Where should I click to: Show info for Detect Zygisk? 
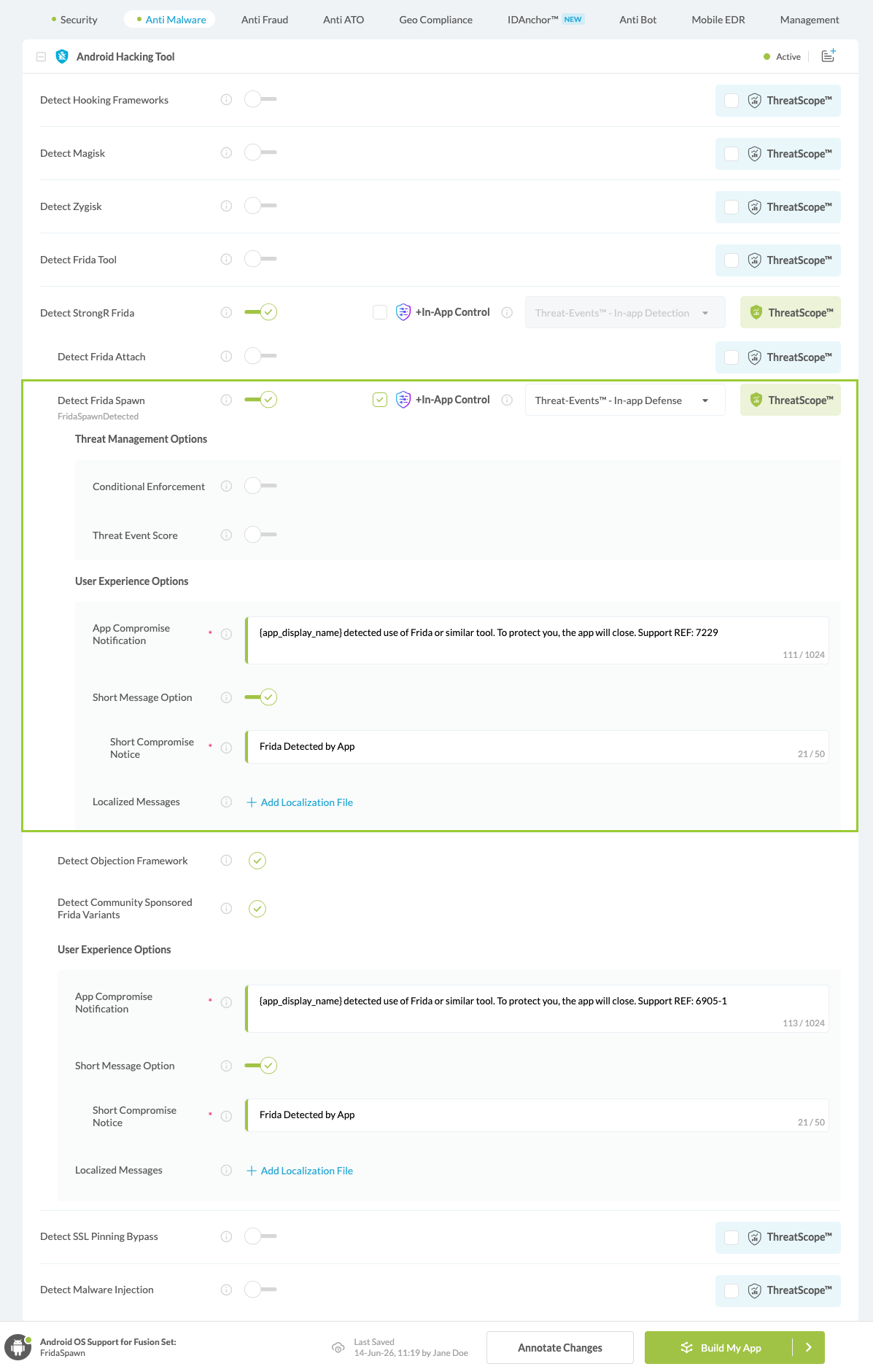[226, 206]
